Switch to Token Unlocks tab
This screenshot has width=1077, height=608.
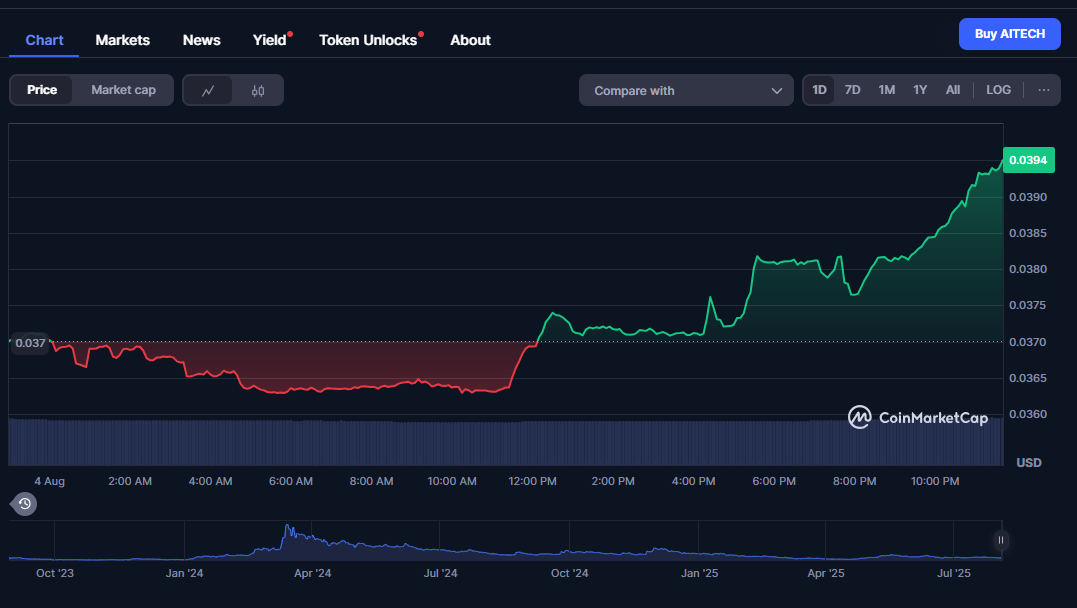(367, 40)
